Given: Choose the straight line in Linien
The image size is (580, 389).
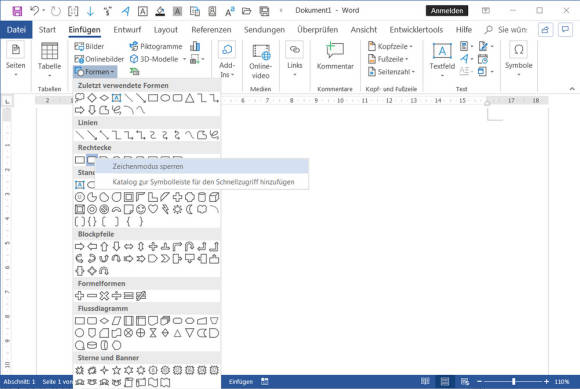Looking at the screenshot, I should pyautogui.click(x=80, y=135).
